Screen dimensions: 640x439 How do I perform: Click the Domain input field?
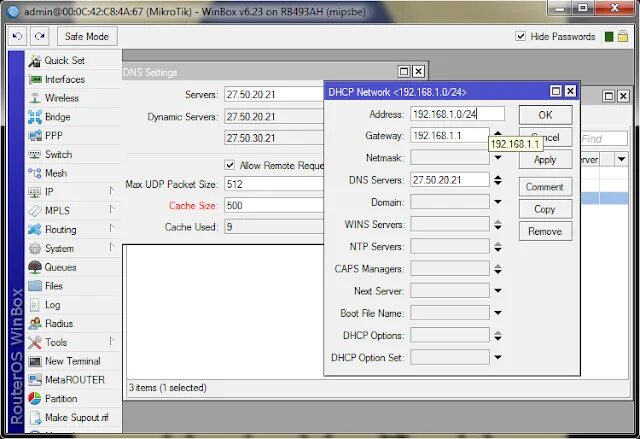(x=449, y=202)
